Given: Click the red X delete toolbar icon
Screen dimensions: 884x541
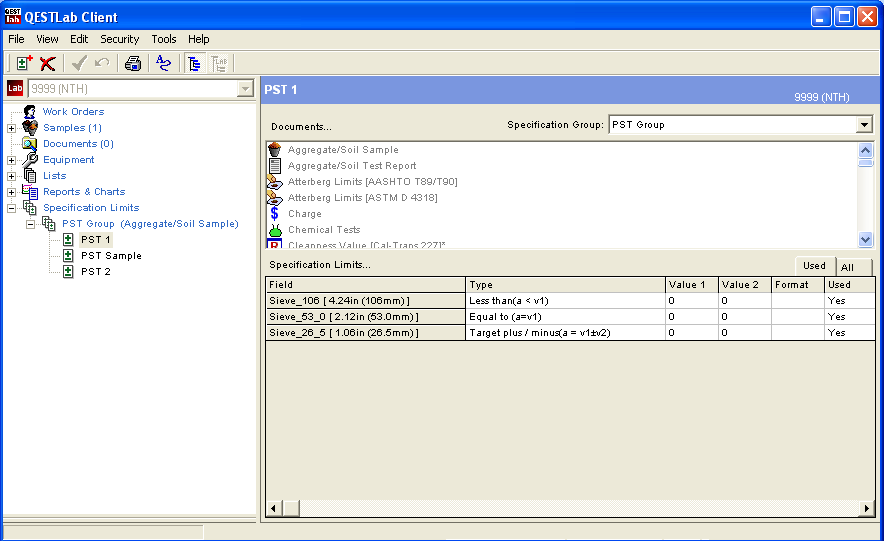Looking at the screenshot, I should pyautogui.click(x=47, y=63).
